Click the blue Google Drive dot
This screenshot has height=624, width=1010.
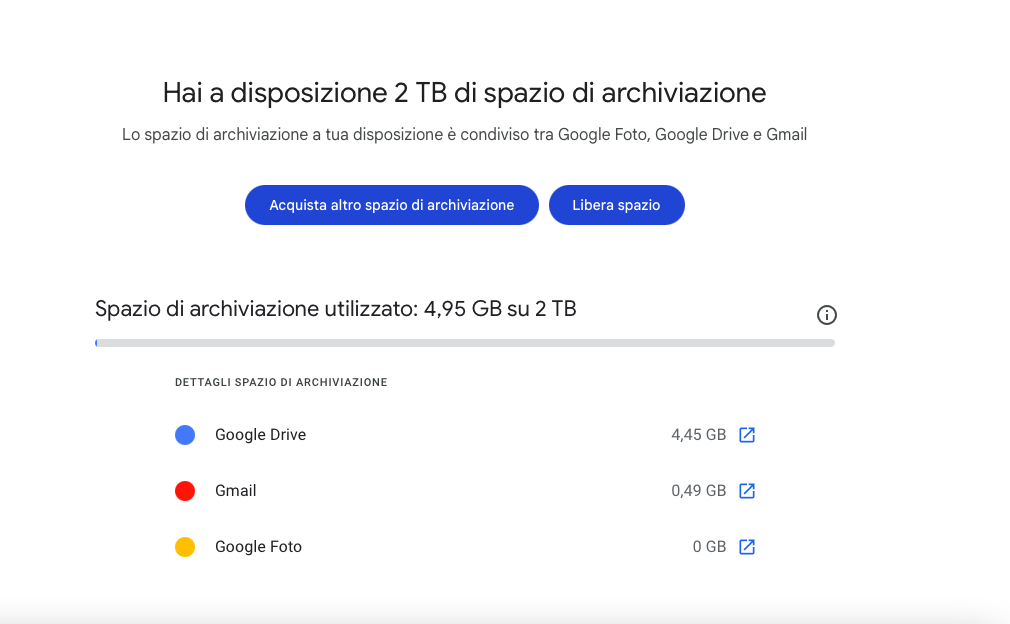pos(185,435)
